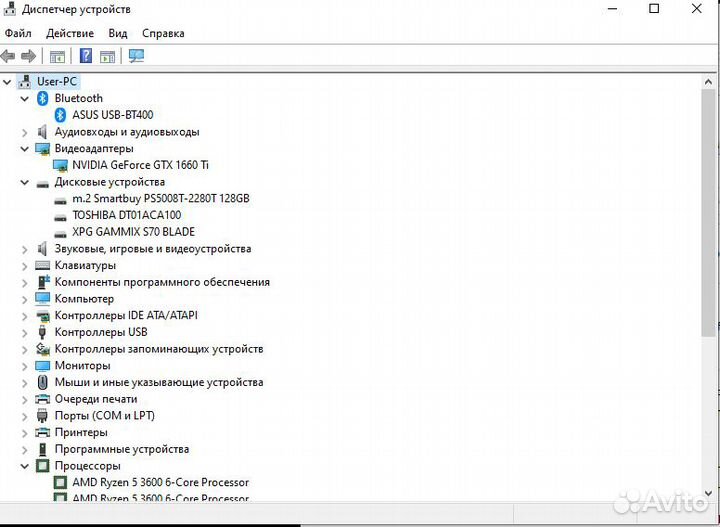Select the XPG GAMMIX S70 BLADE disk
Screen dimensions: 720x527
(133, 232)
